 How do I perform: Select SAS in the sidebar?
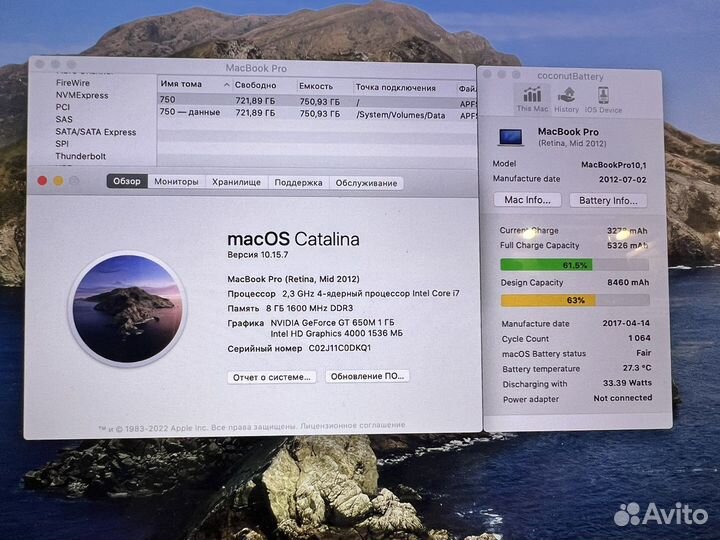[64, 119]
